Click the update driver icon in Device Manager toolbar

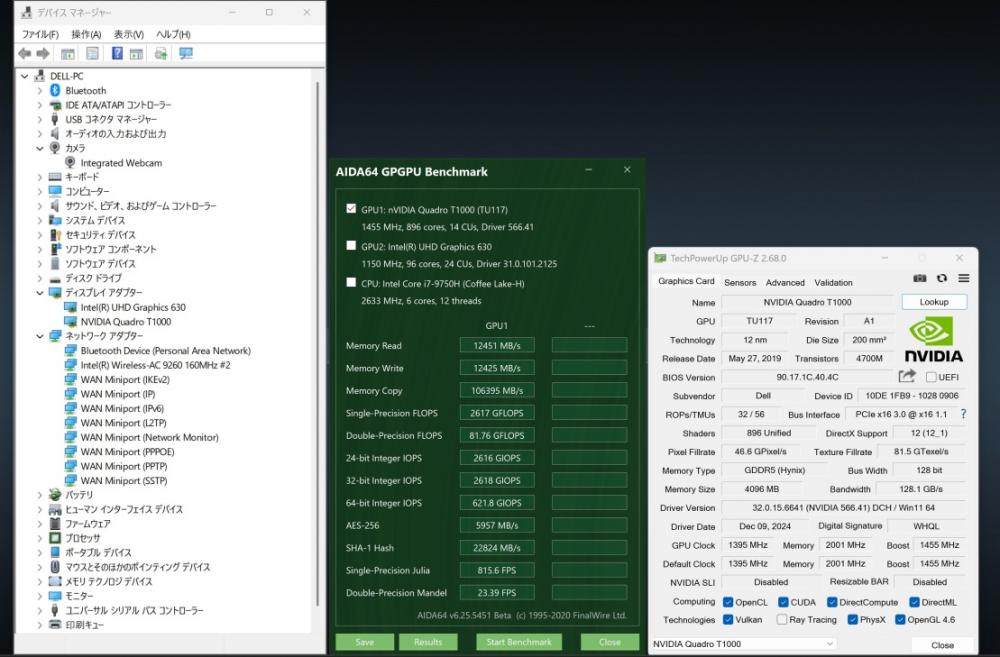point(161,54)
